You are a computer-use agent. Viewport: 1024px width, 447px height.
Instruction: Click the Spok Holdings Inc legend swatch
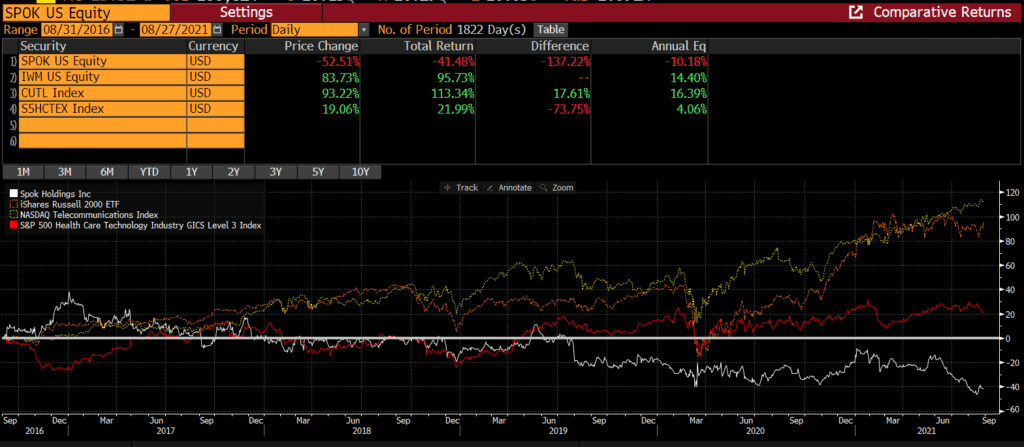pyautogui.click(x=14, y=194)
